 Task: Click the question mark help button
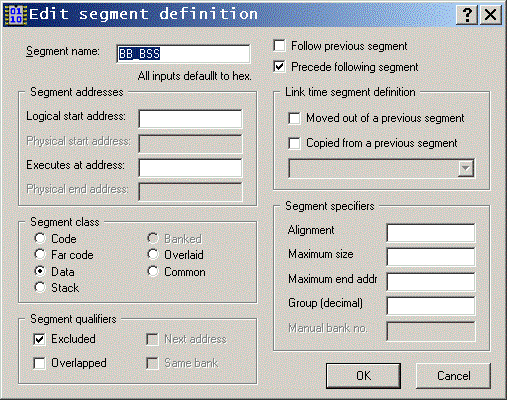pos(467,15)
